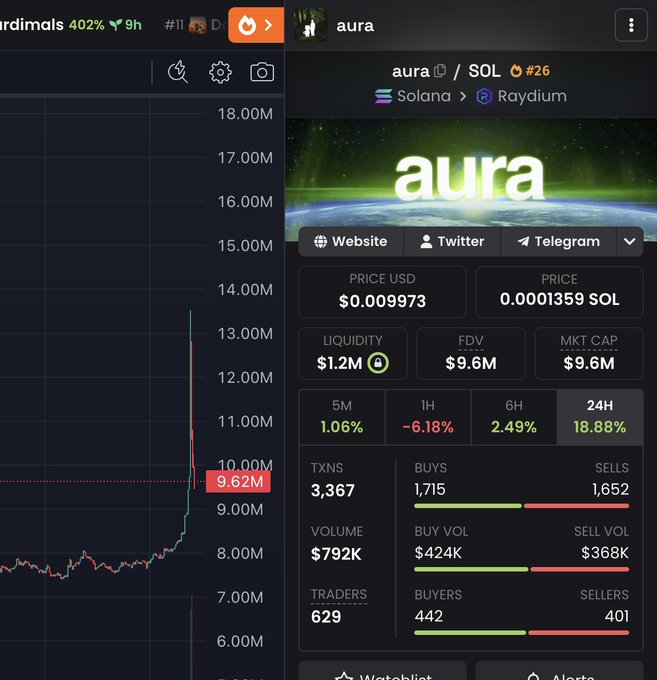Viewport: 657px width, 680px height.
Task: Open the aura Telegram link
Action: click(x=559, y=242)
